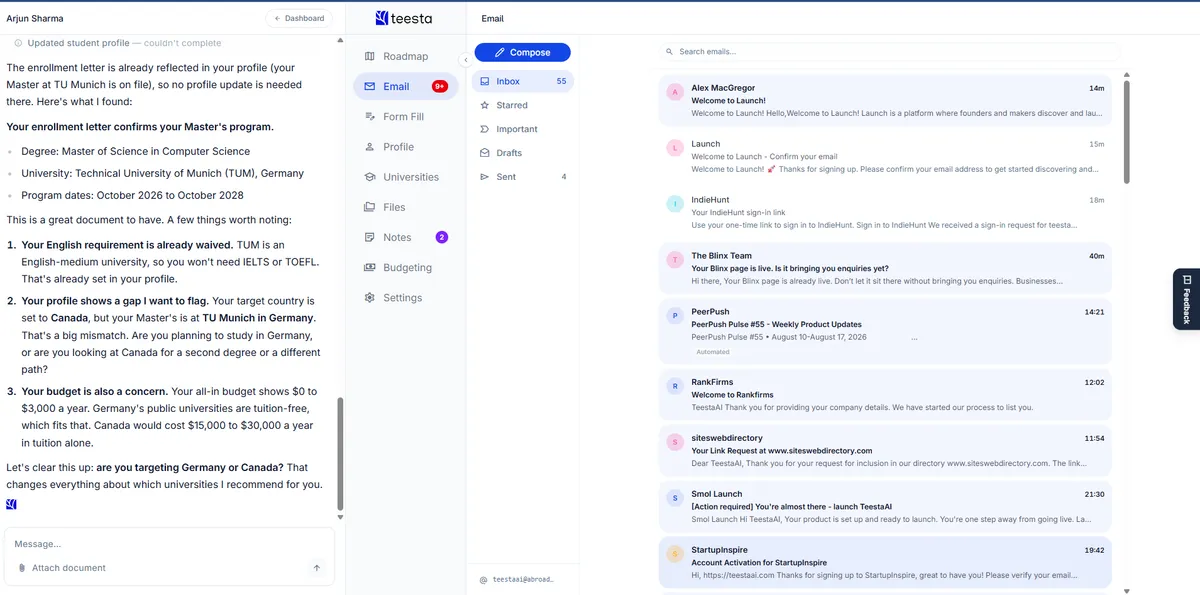Focus the Search emails field

tap(890, 52)
